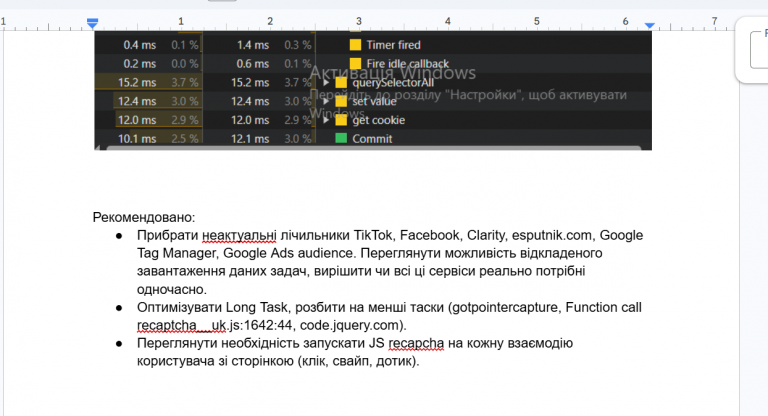Click the word "Оптимізувати" in the second bullet
768x416 pixels.
pyautogui.click(x=179, y=307)
